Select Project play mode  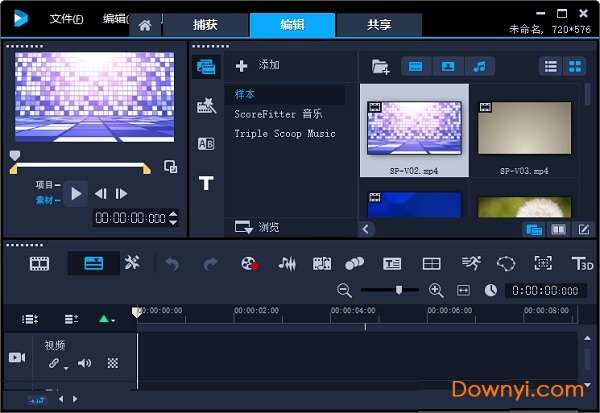click(x=47, y=185)
